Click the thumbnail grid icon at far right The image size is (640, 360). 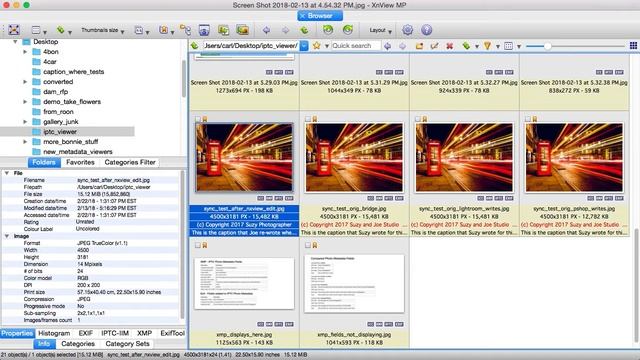[x=633, y=46]
